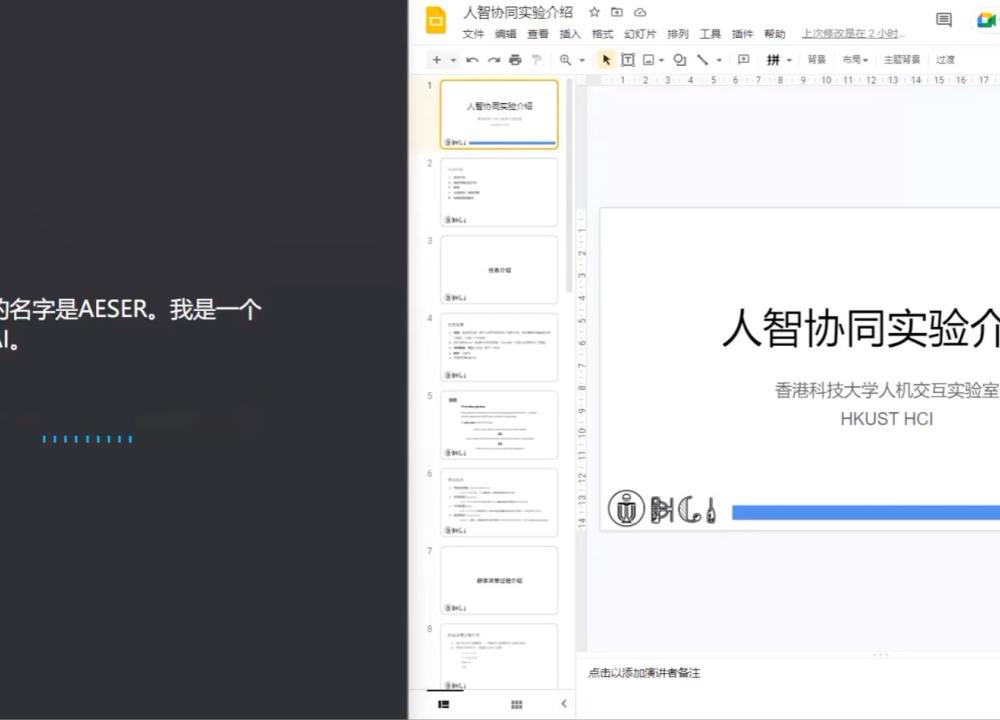
Task: Collapse the slide filmstrip panel
Action: [563, 704]
